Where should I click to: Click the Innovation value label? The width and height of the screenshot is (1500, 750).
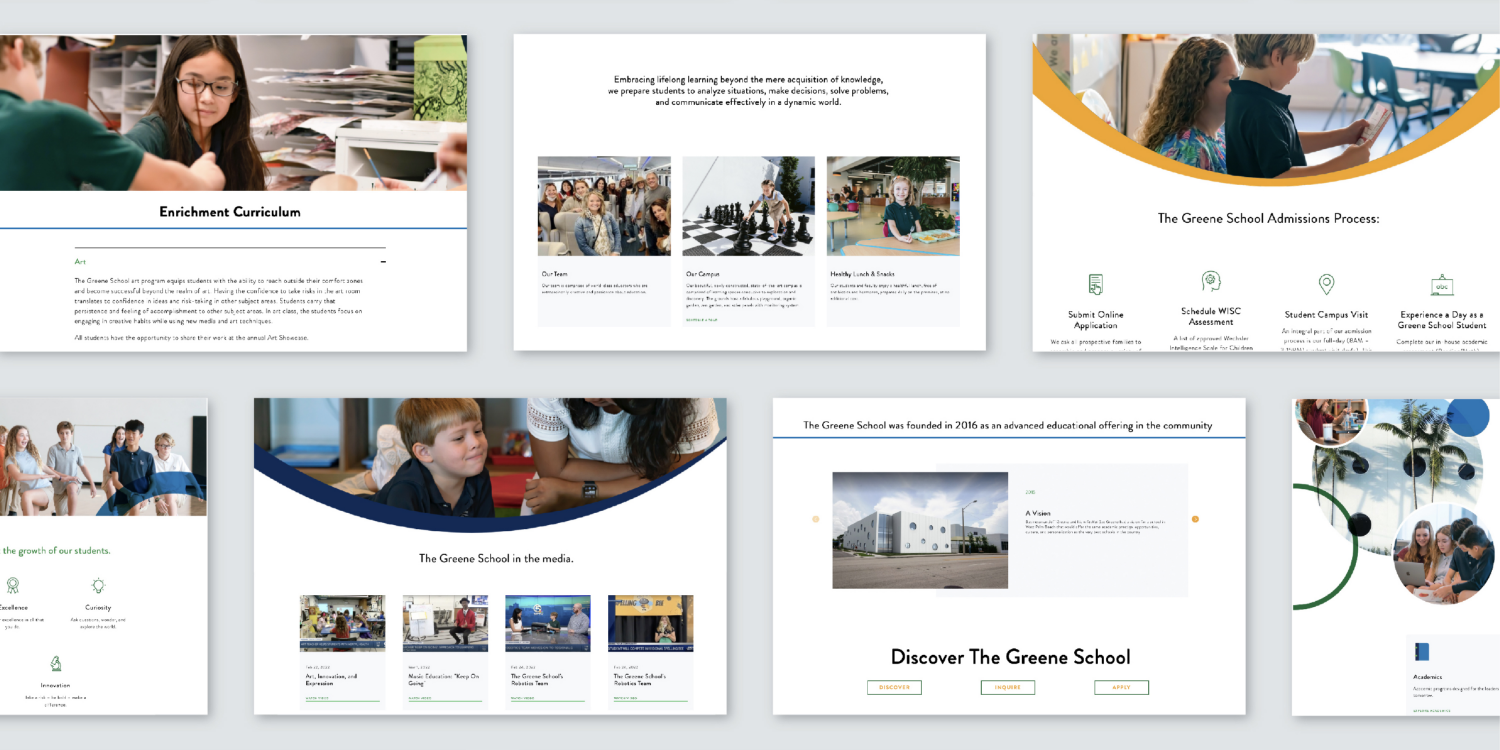(55, 685)
